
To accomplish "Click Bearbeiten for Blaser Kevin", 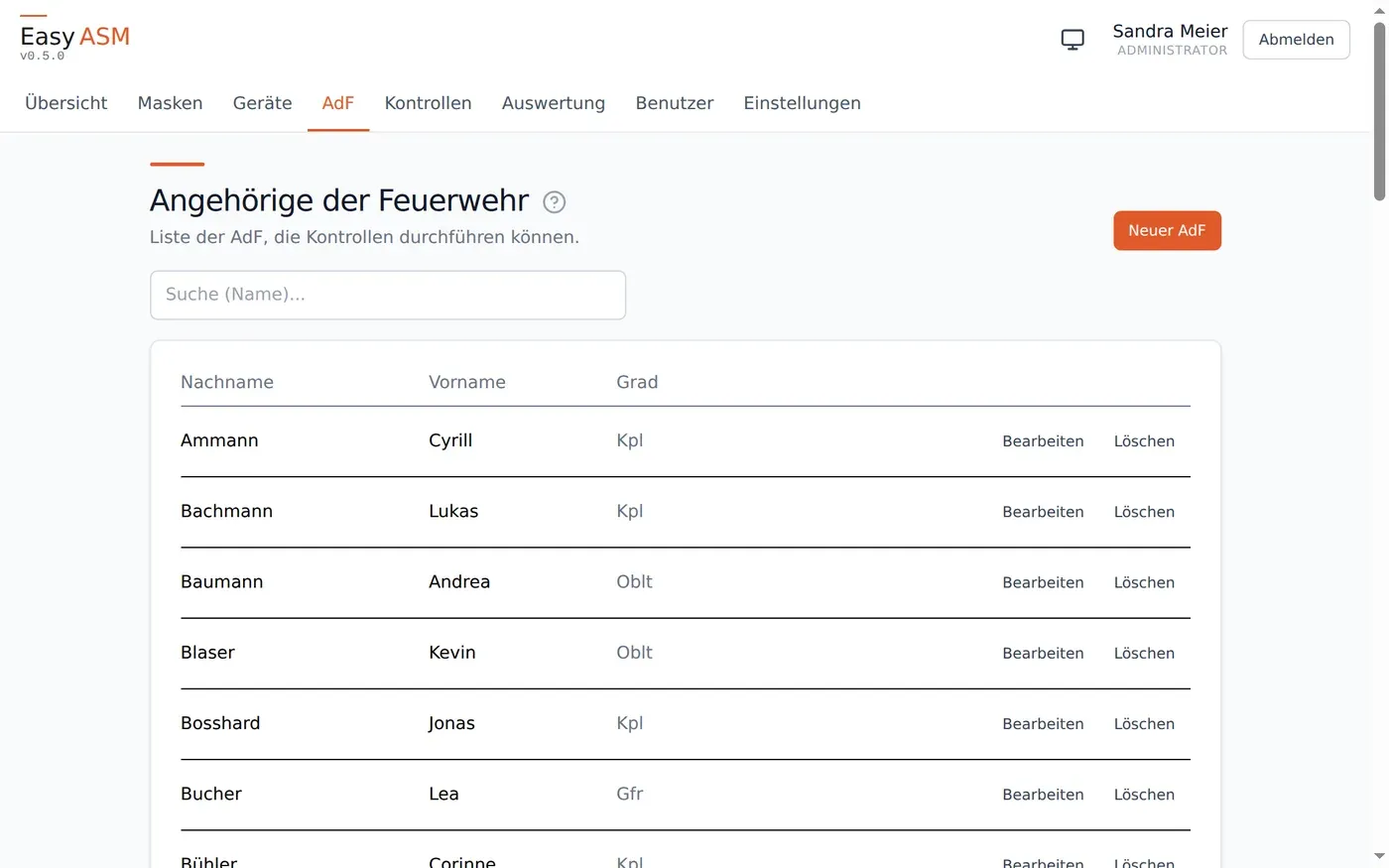I will click(x=1043, y=653).
